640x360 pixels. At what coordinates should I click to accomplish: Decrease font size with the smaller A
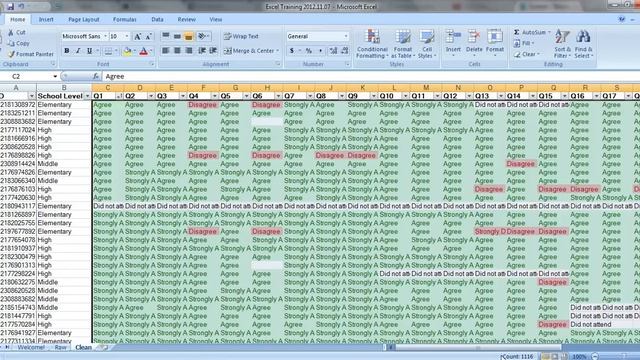149,37
